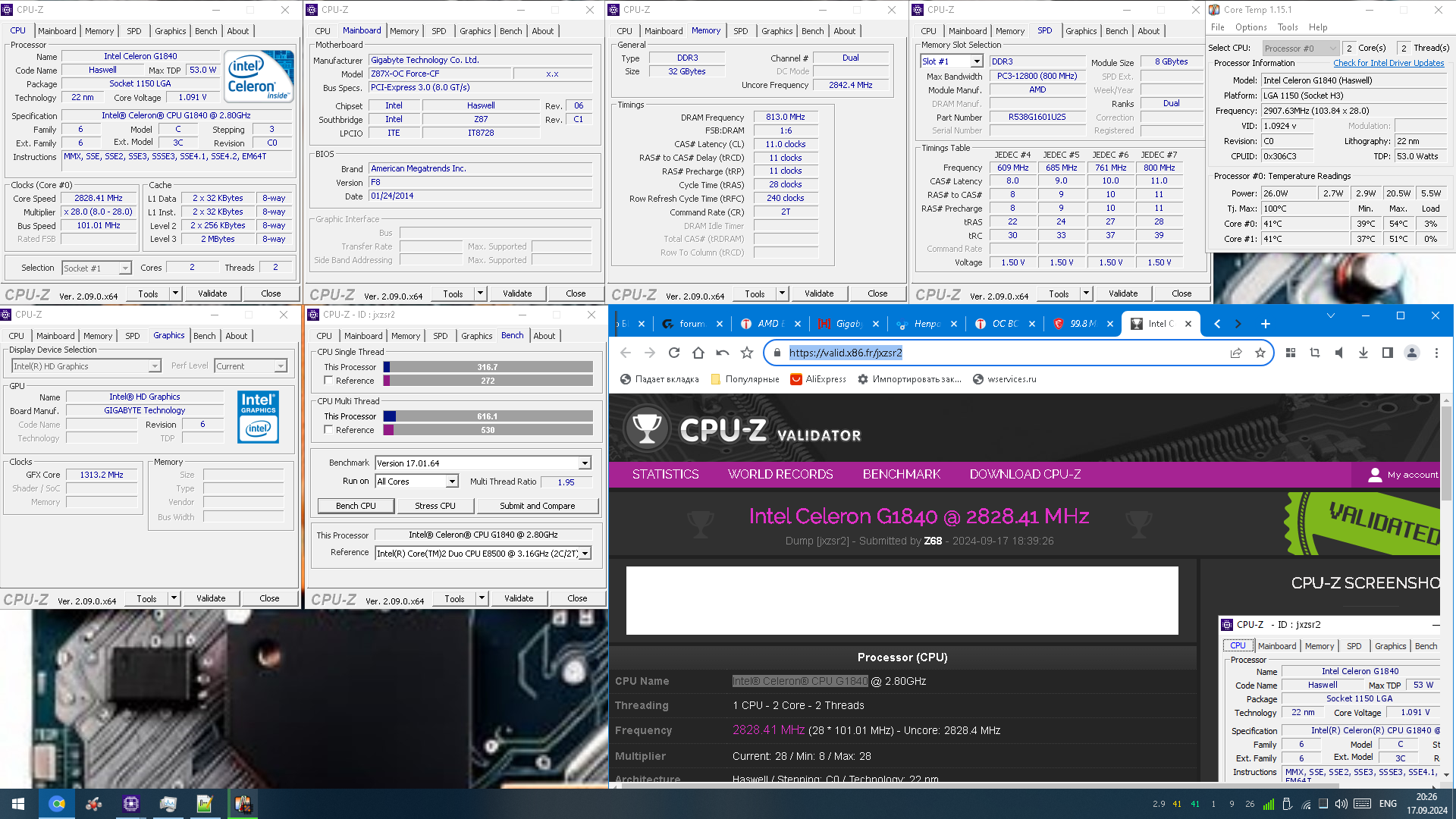
Task: Click the browser forward arrow
Action: [650, 353]
